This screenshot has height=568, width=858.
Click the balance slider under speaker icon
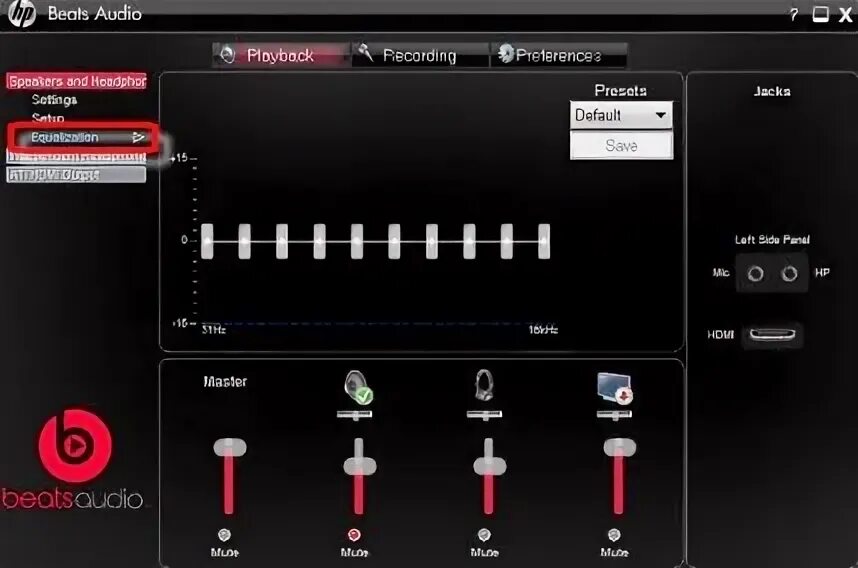pyautogui.click(x=355, y=415)
